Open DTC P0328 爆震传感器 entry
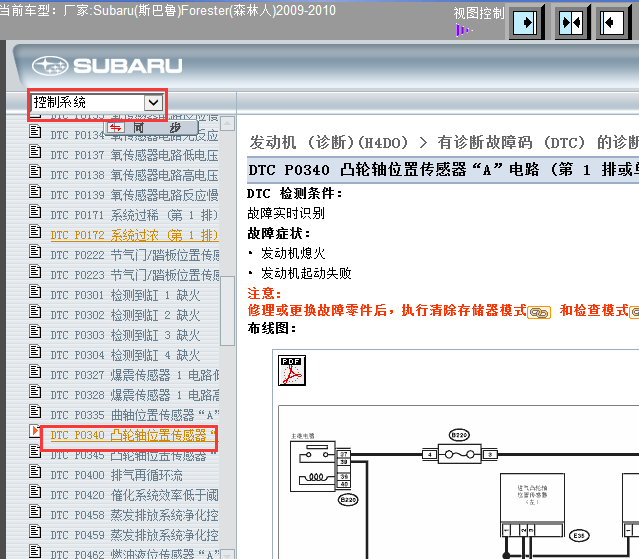 [134, 395]
